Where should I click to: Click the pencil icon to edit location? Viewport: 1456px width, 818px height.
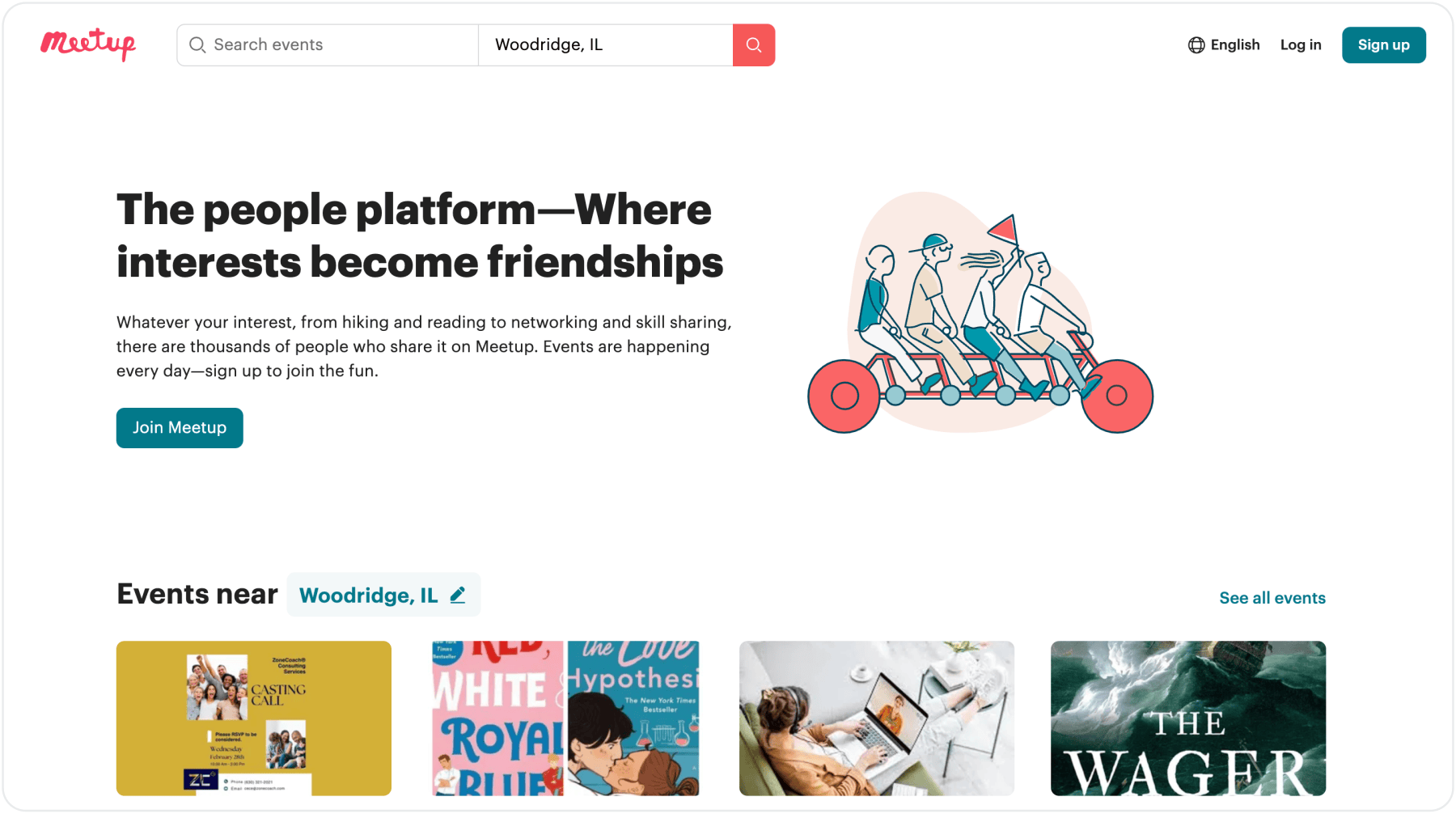[x=457, y=595]
